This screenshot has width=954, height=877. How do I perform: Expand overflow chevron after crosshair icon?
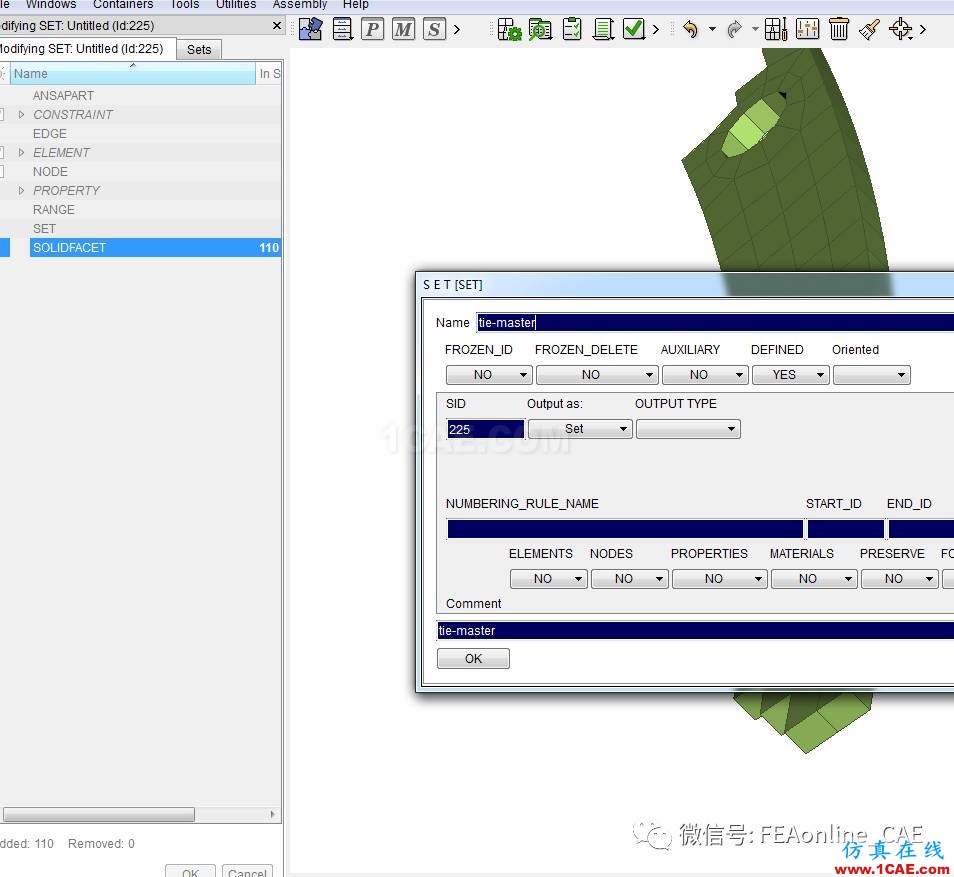click(x=923, y=29)
